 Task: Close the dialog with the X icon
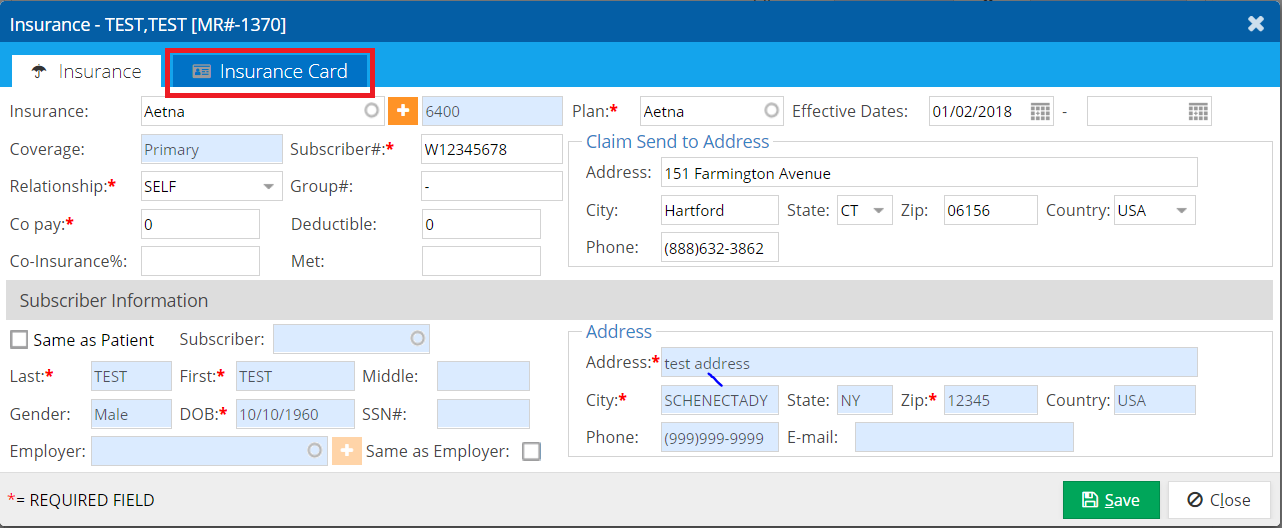1256,23
